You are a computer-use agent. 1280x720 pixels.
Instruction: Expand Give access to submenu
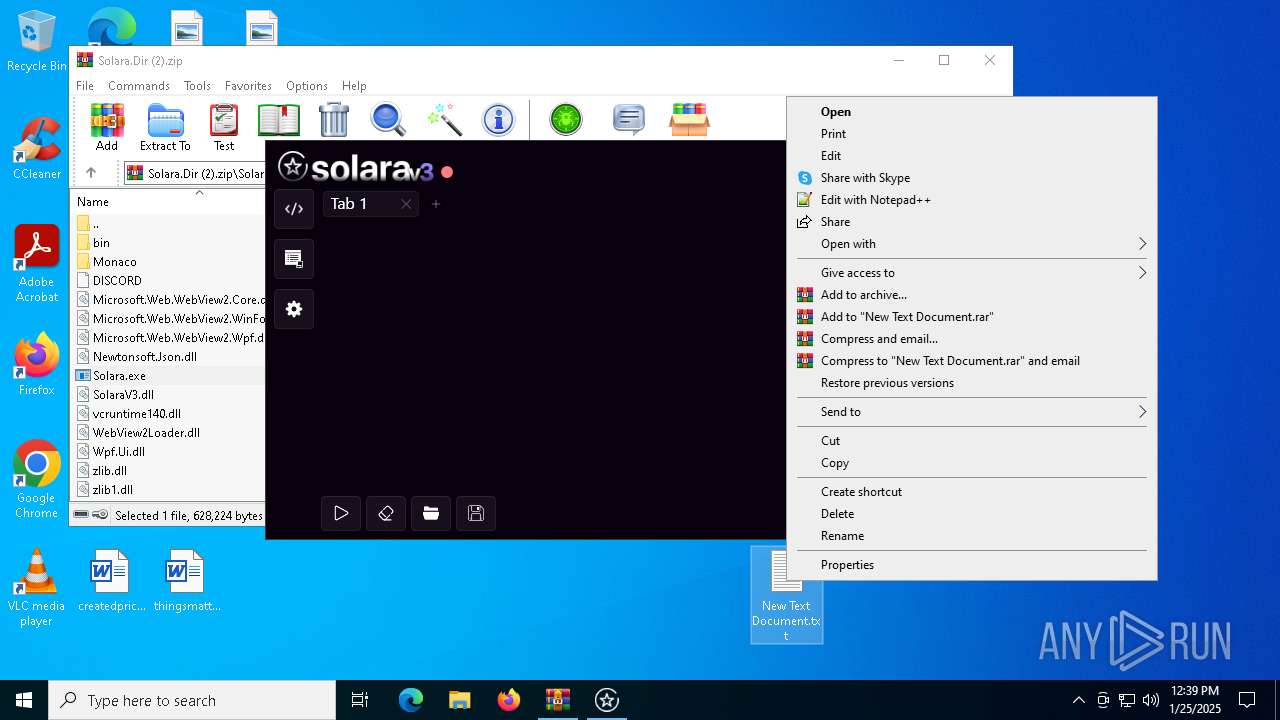tap(972, 273)
